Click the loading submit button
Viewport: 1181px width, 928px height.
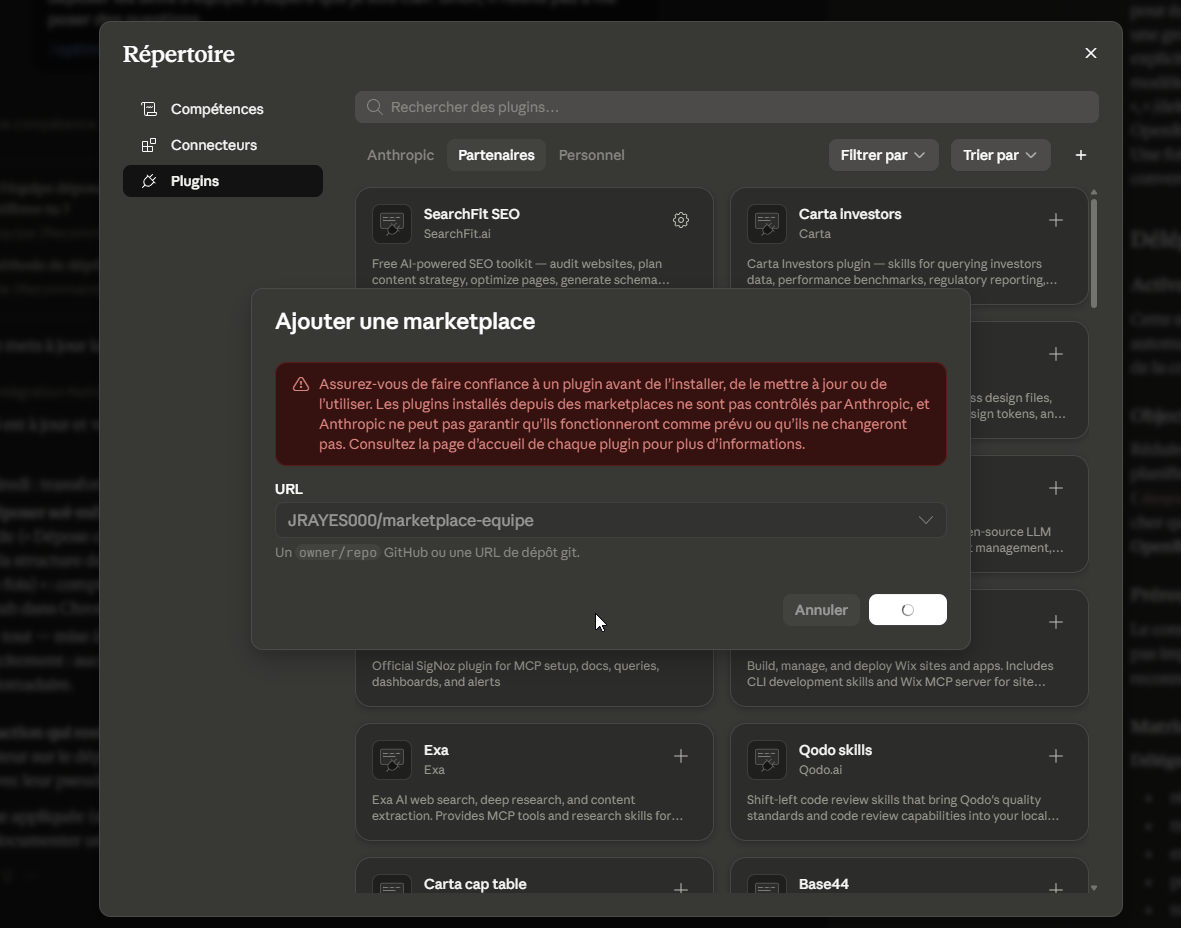908,610
